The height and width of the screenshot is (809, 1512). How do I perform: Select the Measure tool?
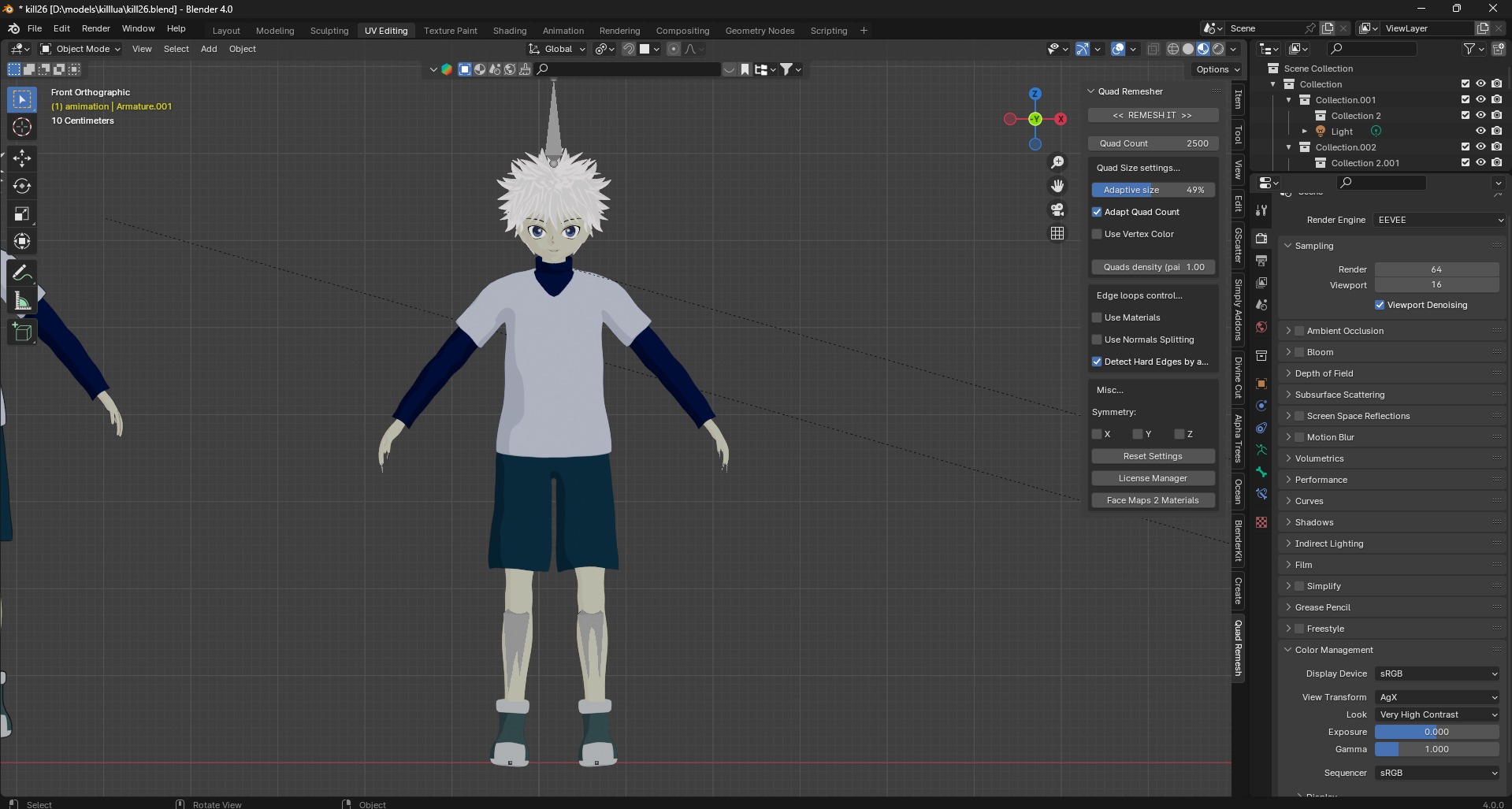(22, 301)
